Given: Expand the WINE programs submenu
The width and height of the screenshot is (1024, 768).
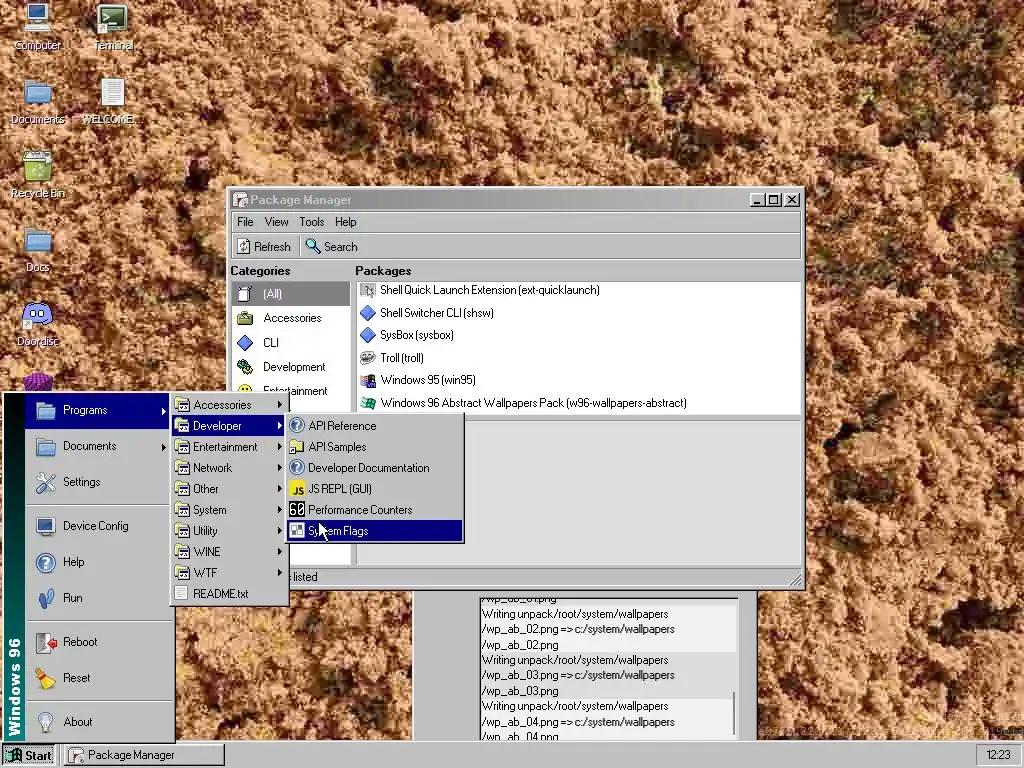Looking at the screenshot, I should tap(229, 552).
